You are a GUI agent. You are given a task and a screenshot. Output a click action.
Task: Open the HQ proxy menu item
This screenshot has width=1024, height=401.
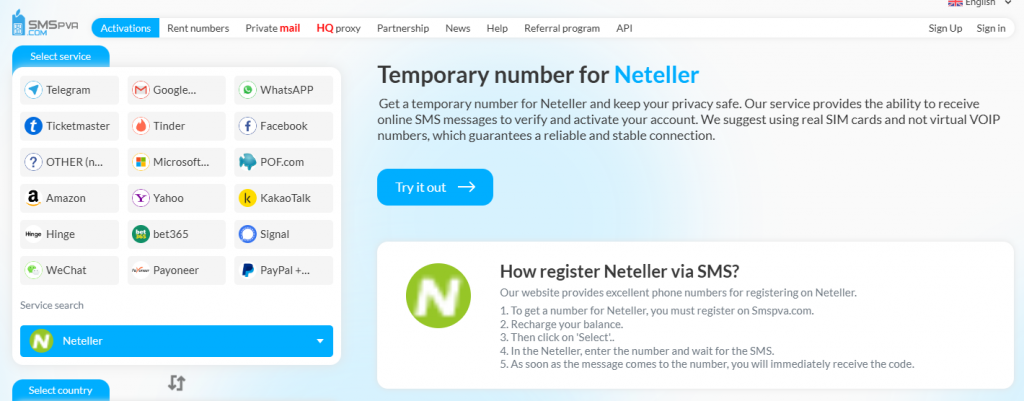click(338, 28)
